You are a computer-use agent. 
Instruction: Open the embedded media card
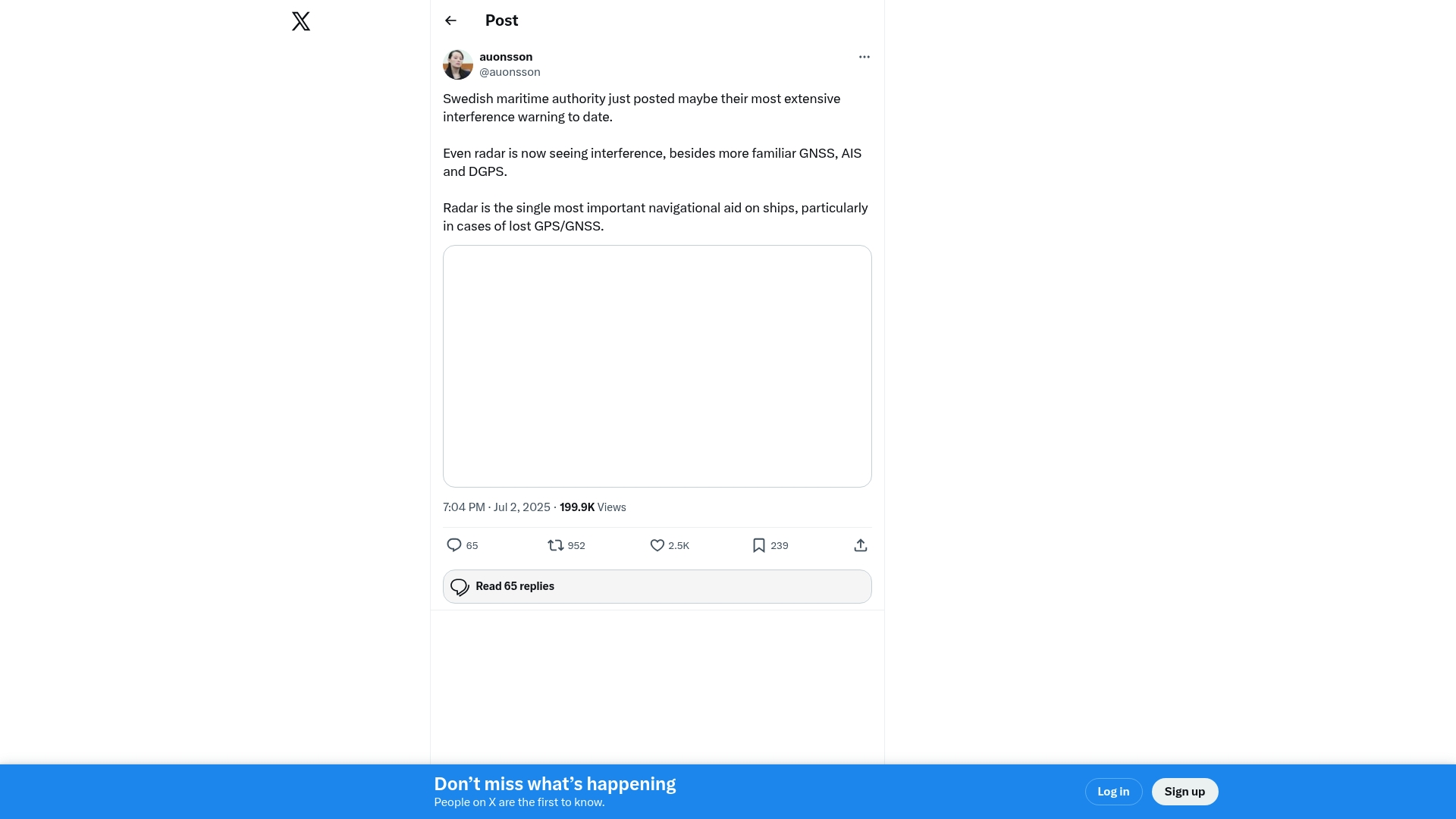[x=657, y=366]
